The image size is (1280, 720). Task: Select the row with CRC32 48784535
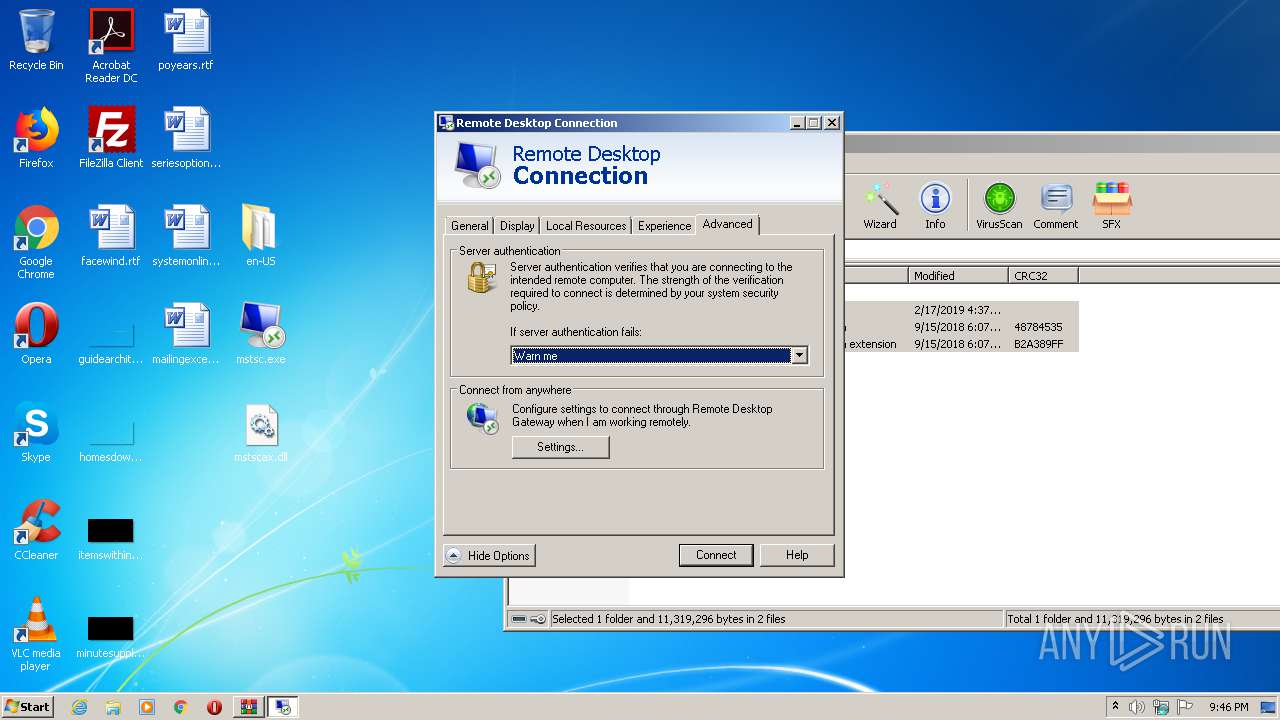point(960,327)
